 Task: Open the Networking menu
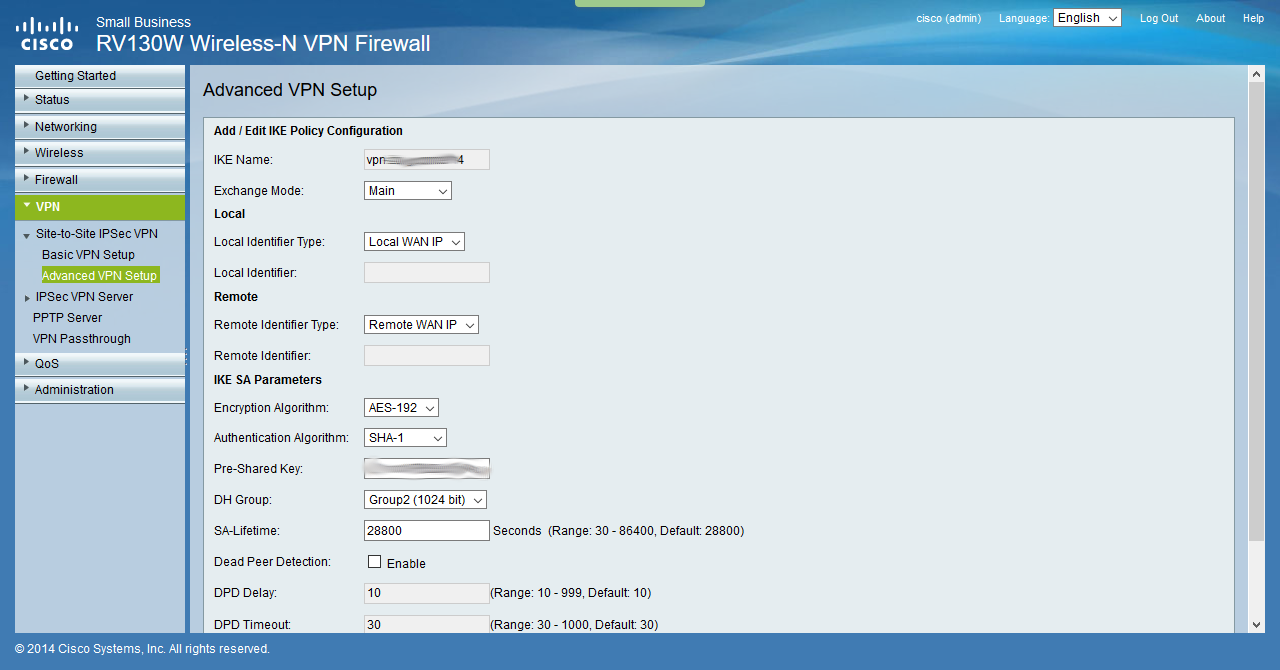pyautogui.click(x=100, y=127)
